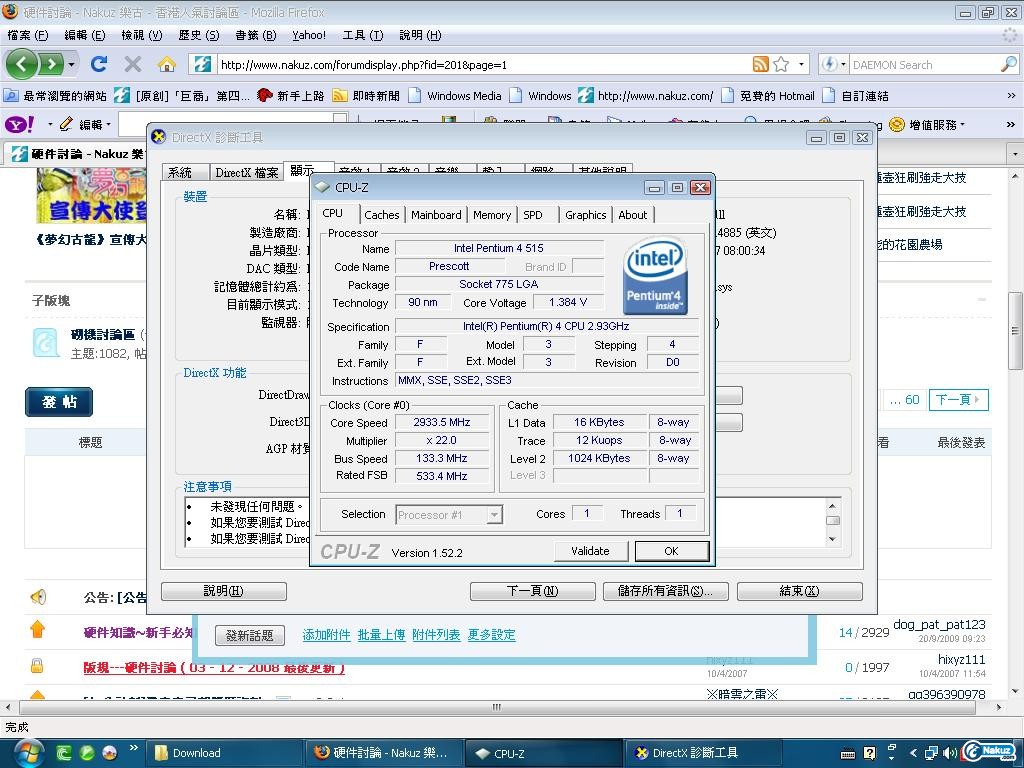Click the orange RSS feed icon in address bar
1024x768 pixels.
click(760, 64)
